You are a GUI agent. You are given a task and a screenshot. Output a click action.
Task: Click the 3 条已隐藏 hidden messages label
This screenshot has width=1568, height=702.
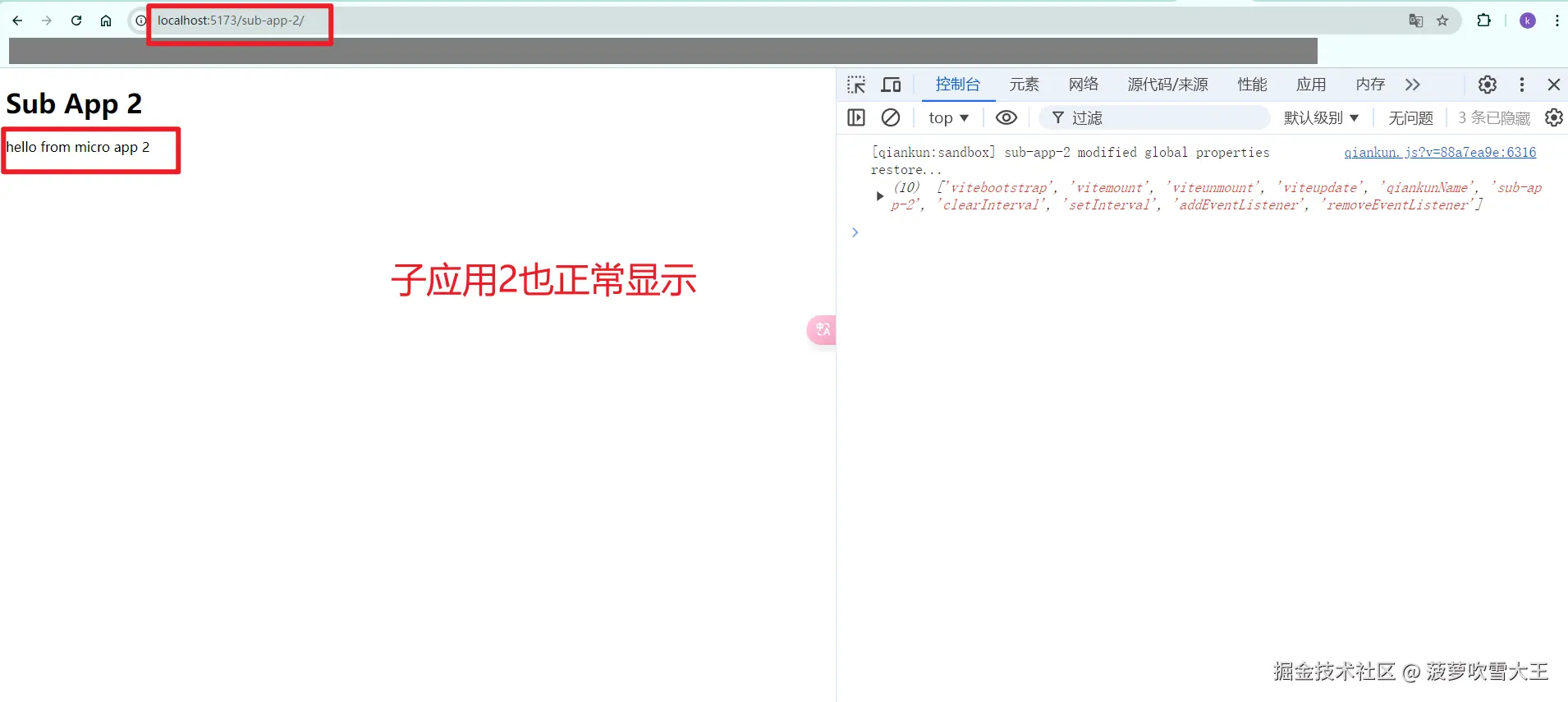(x=1494, y=118)
